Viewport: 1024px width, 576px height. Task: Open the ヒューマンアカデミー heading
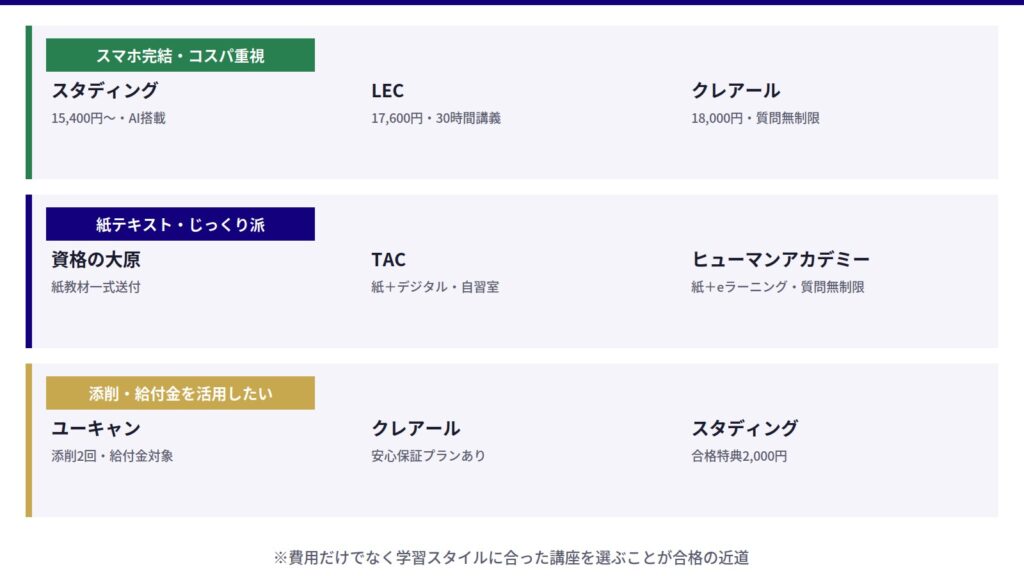(780, 260)
